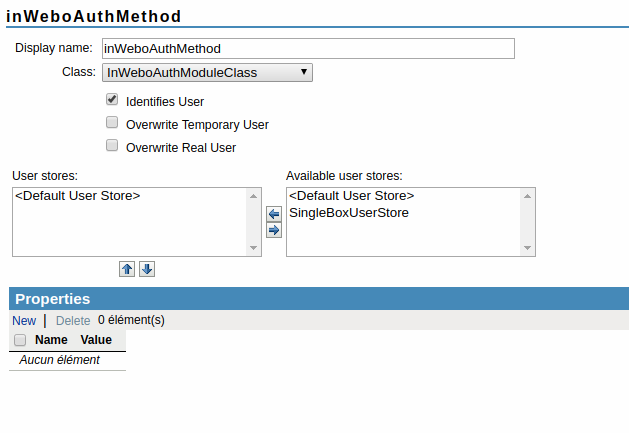The width and height of the screenshot is (629, 433).
Task: Sort properties by Name column header
Action: point(51,340)
